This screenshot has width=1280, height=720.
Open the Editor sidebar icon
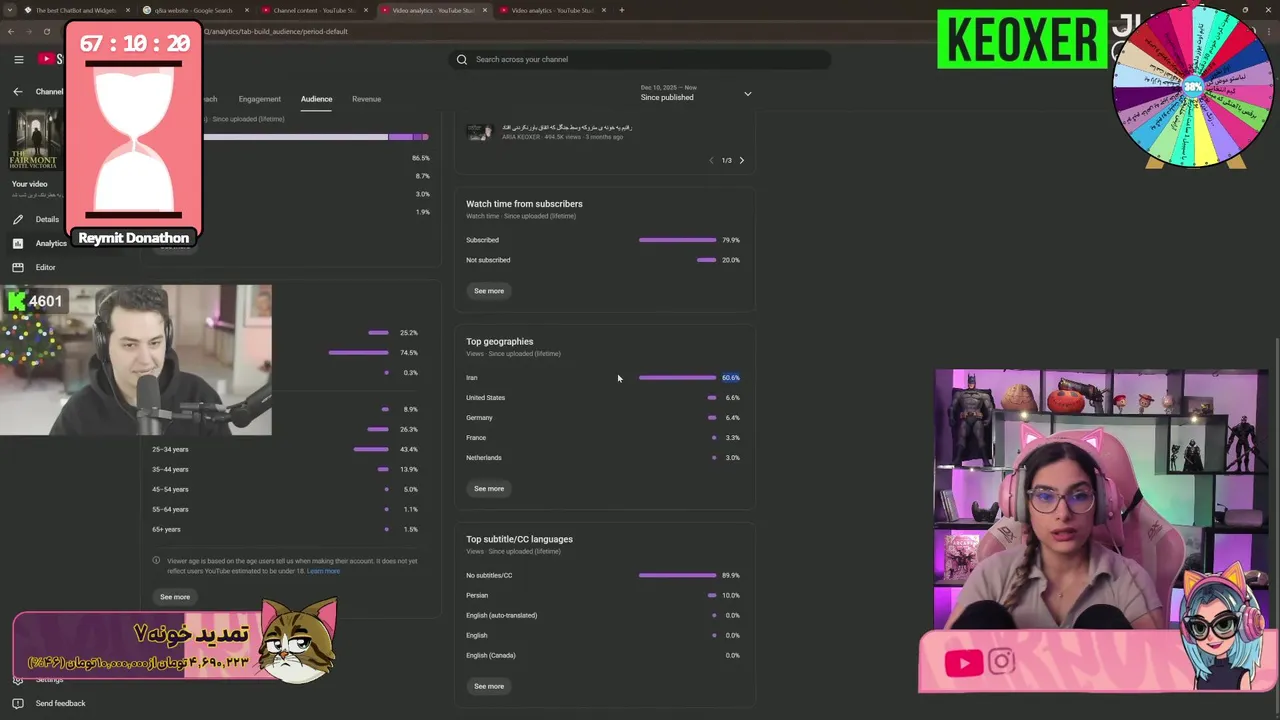pos(18,267)
